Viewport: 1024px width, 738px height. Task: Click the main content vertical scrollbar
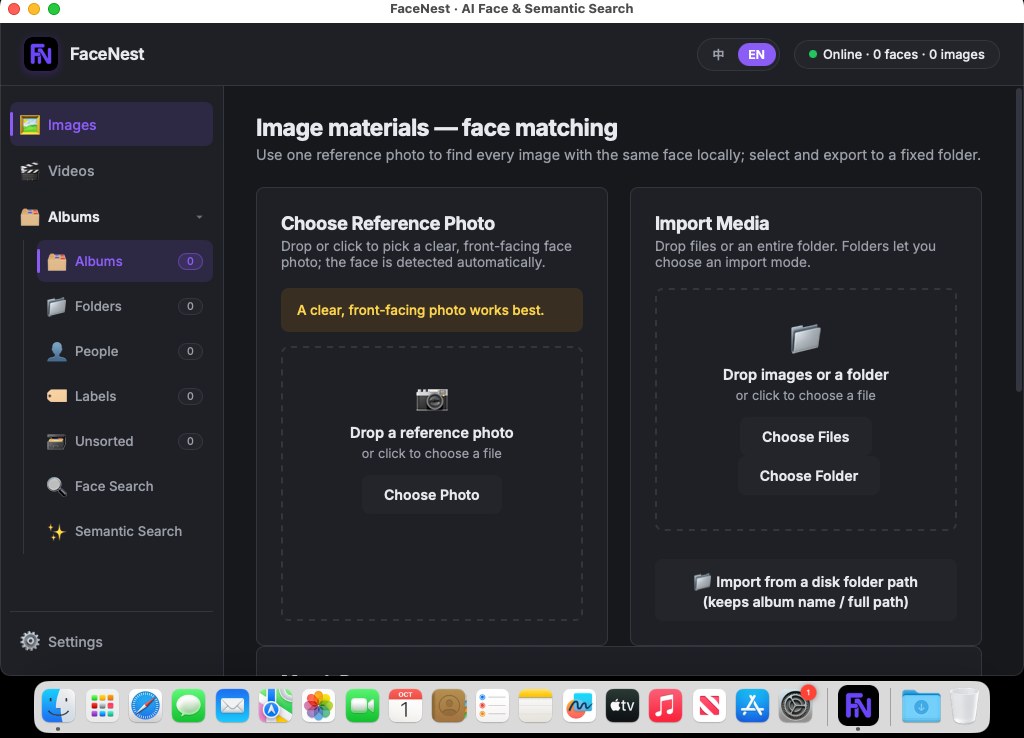coord(1019,242)
